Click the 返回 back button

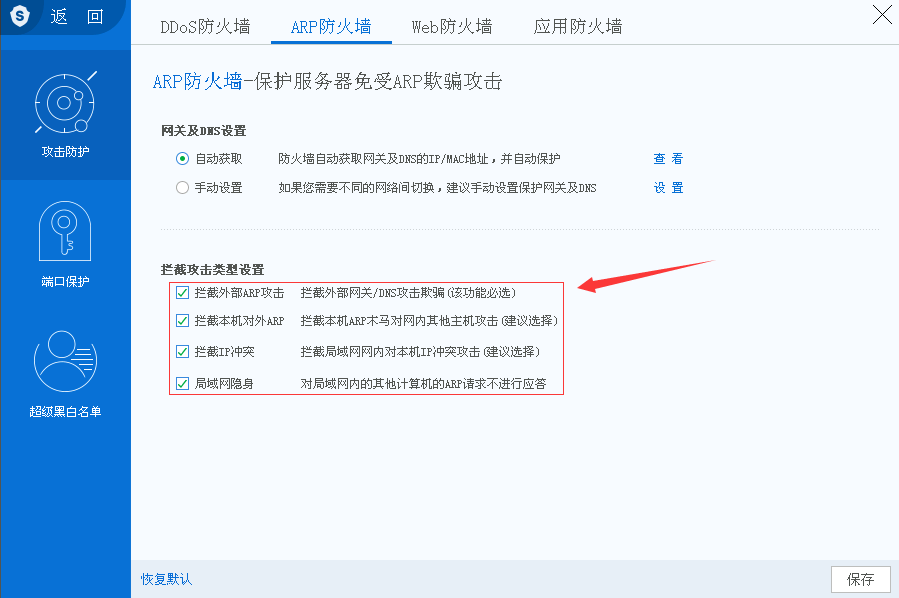tap(77, 17)
